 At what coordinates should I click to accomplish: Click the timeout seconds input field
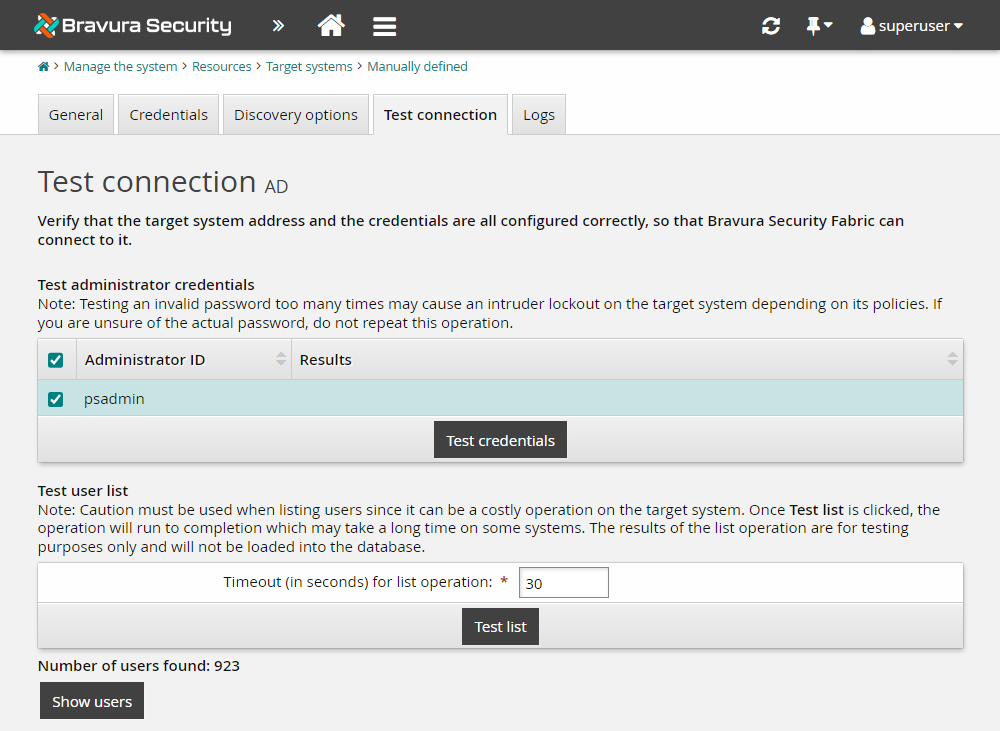563,582
